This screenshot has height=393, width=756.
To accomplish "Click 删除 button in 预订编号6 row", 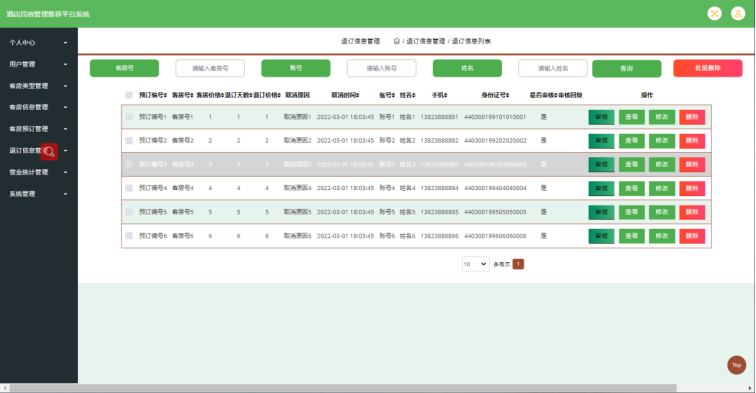I will click(x=692, y=236).
